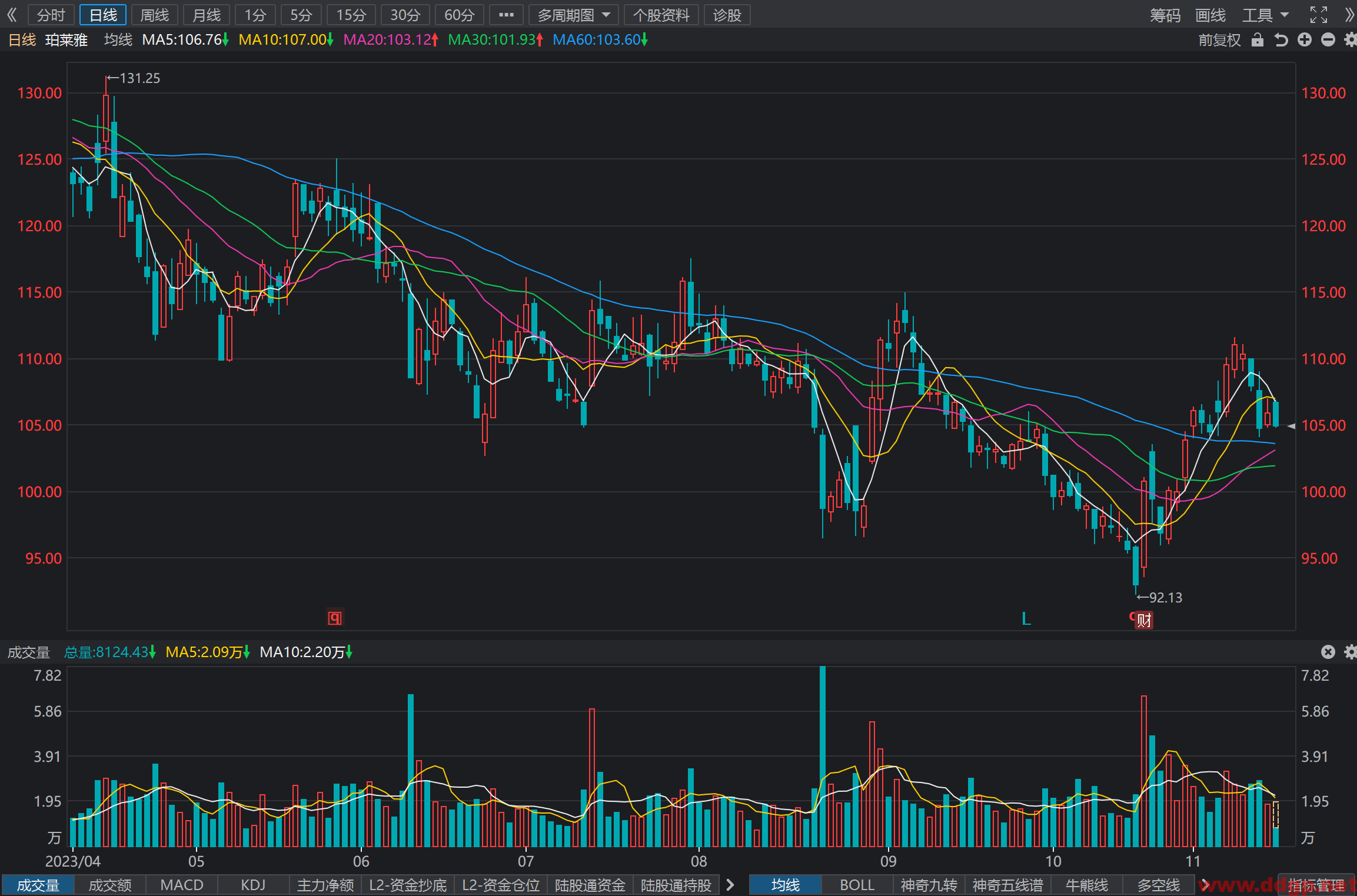Click the fullscreen expand icon
This screenshot has height=896, width=1357.
click(1319, 15)
